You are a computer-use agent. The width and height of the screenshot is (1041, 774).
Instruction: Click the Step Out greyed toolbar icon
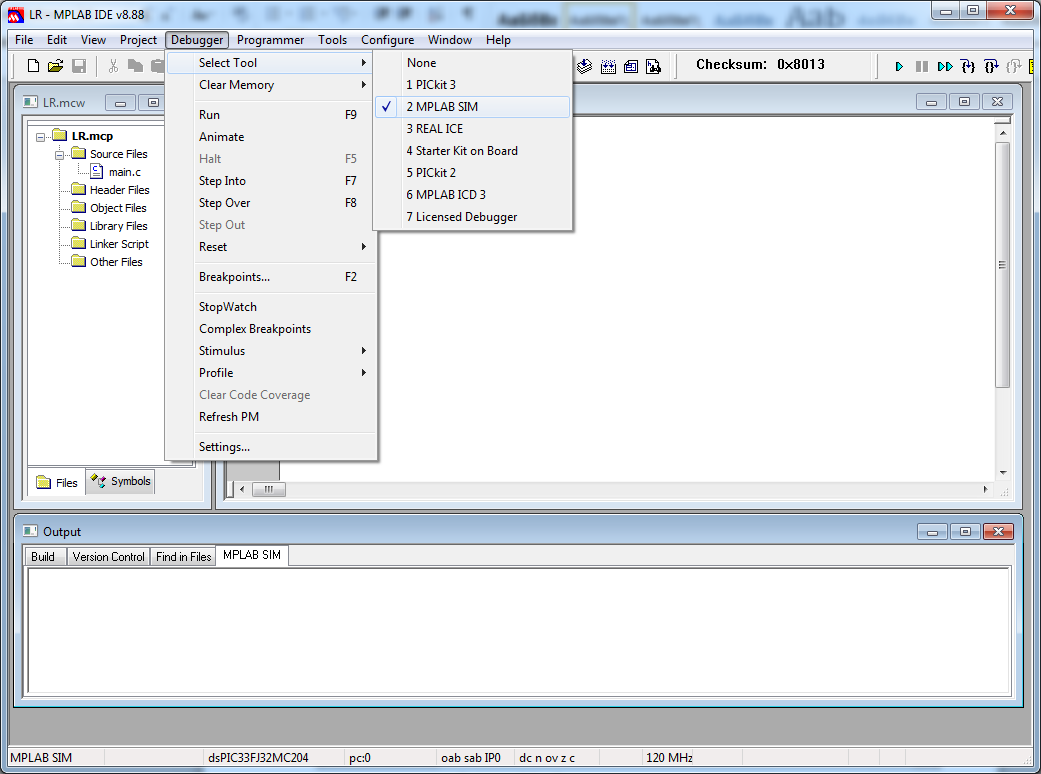click(x=1014, y=66)
